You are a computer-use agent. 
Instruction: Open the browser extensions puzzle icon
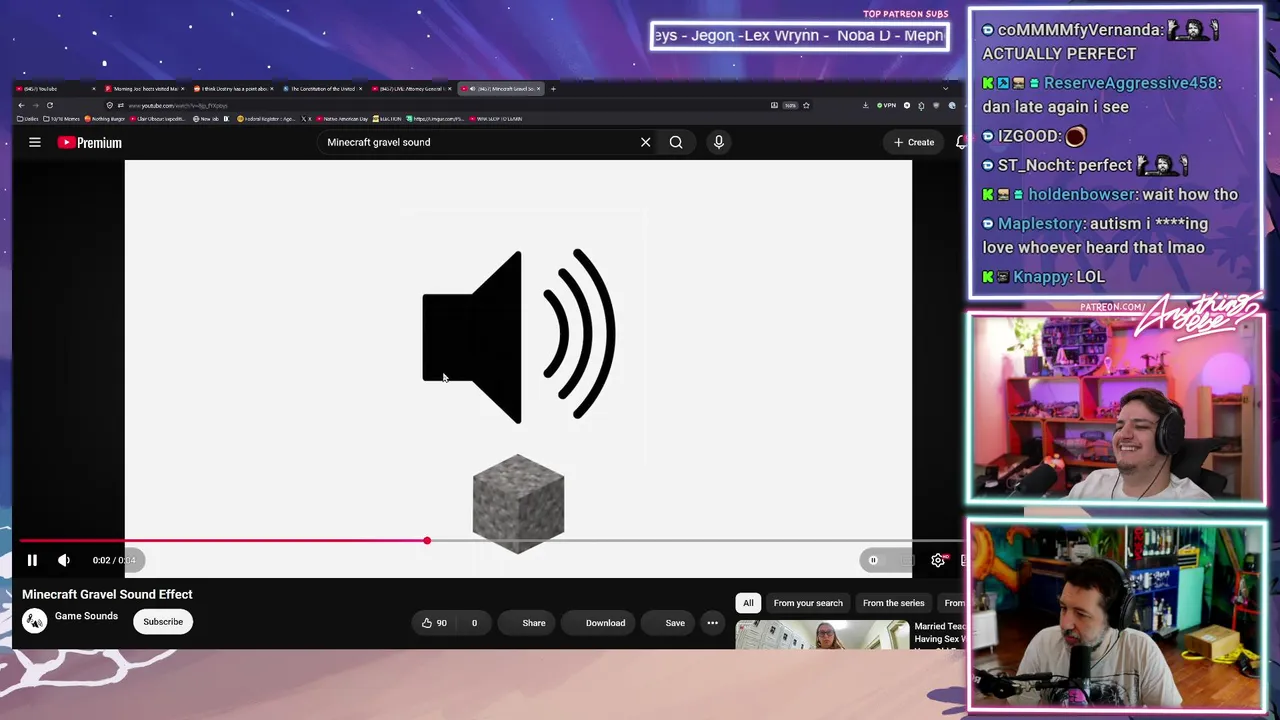(921, 105)
